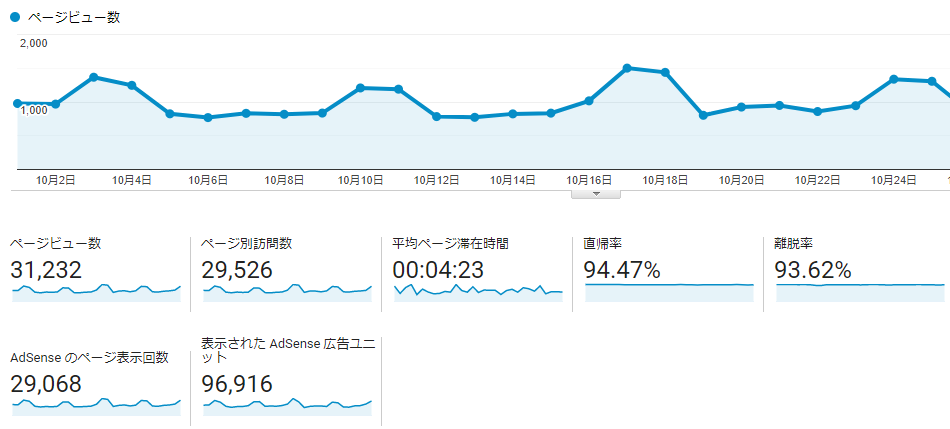Screen dimensions: 950x429
Task: Click the 10月24日 date axis label
Action: coord(894,180)
